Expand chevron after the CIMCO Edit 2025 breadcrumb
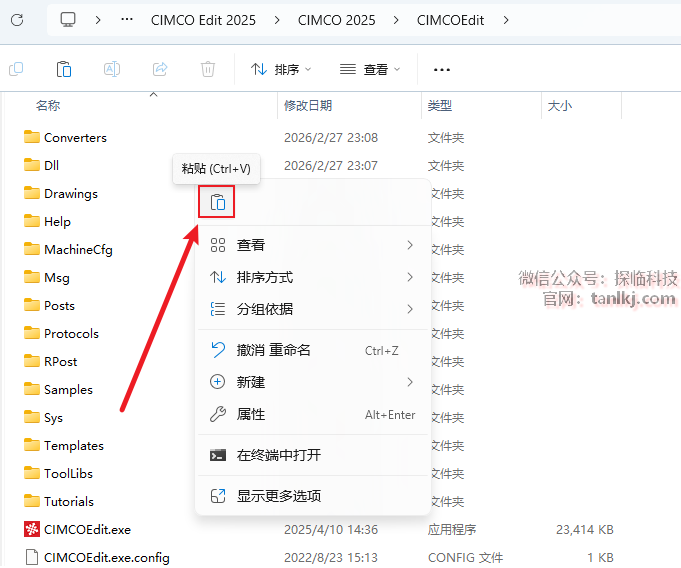 (277, 20)
